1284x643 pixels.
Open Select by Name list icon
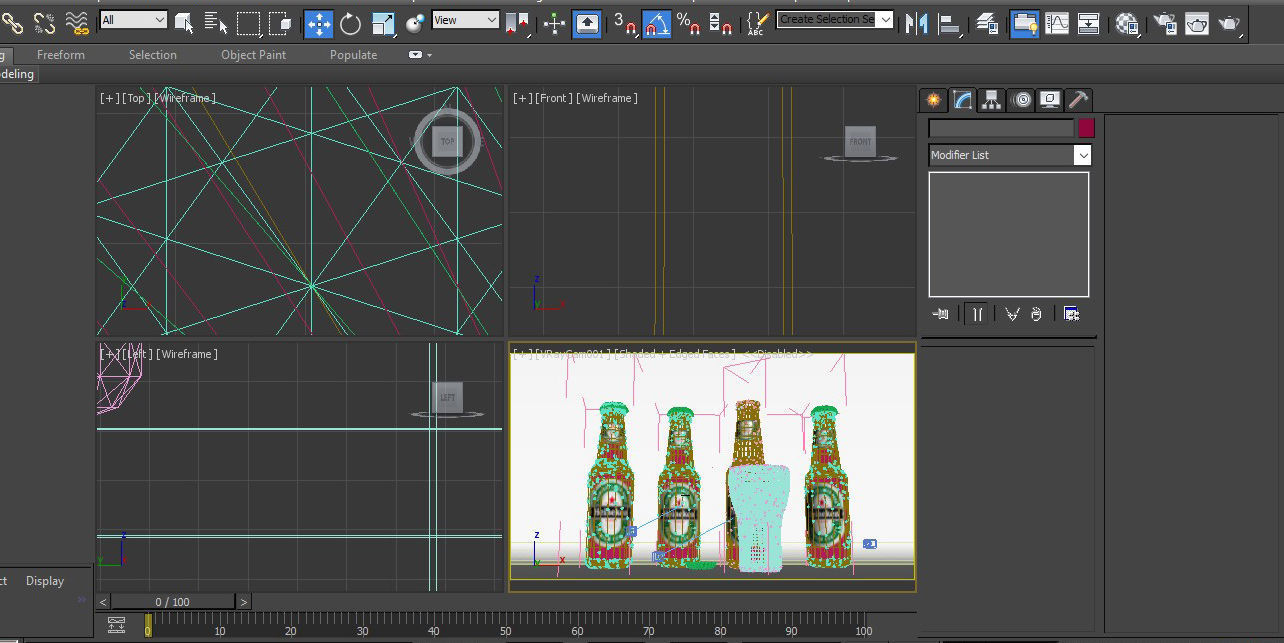(x=216, y=22)
